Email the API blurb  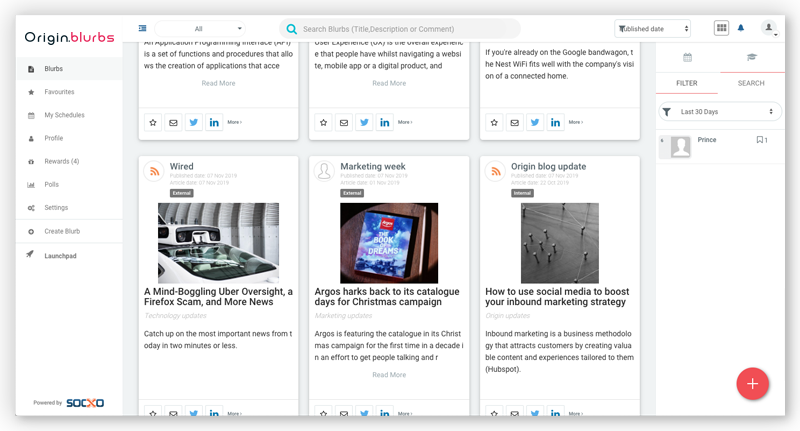pos(173,122)
